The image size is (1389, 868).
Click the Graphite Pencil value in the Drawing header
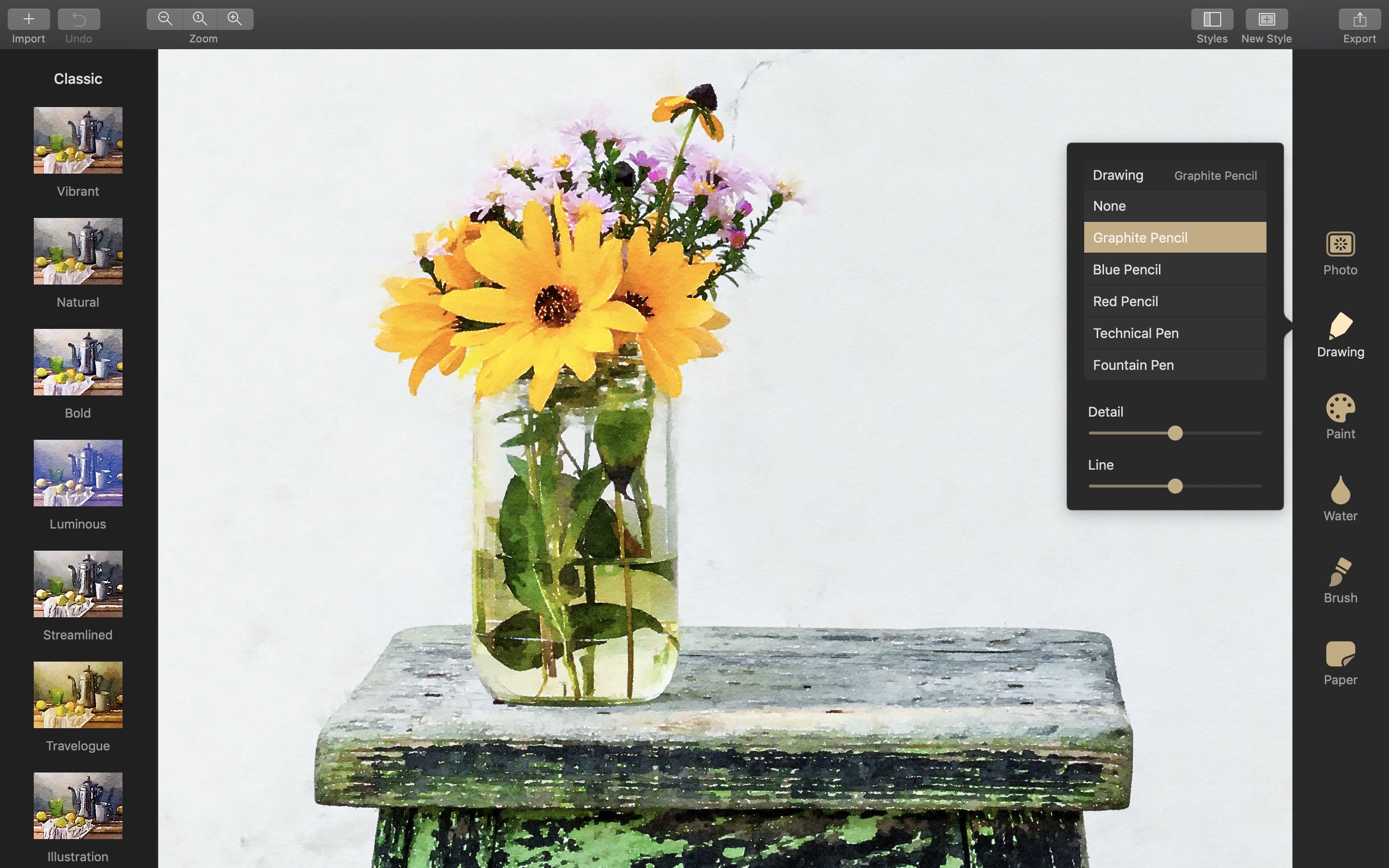coord(1215,176)
